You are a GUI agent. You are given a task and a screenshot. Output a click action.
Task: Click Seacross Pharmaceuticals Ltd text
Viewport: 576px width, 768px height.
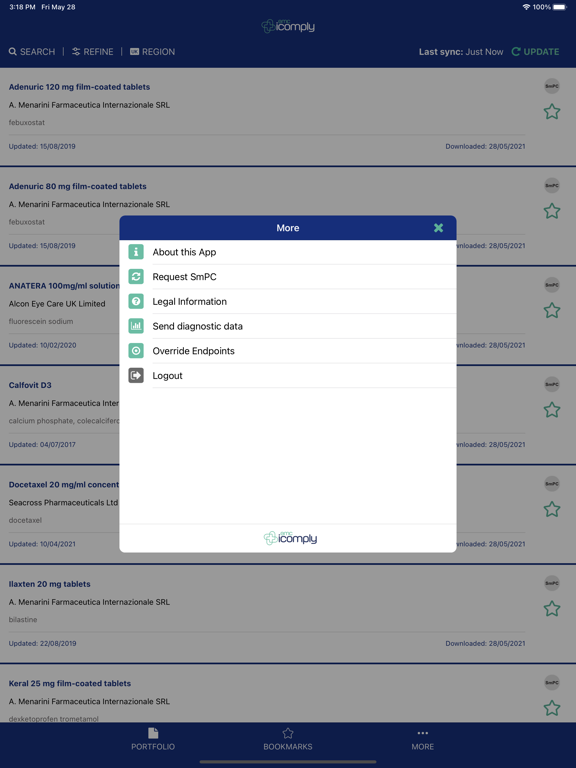(63, 503)
